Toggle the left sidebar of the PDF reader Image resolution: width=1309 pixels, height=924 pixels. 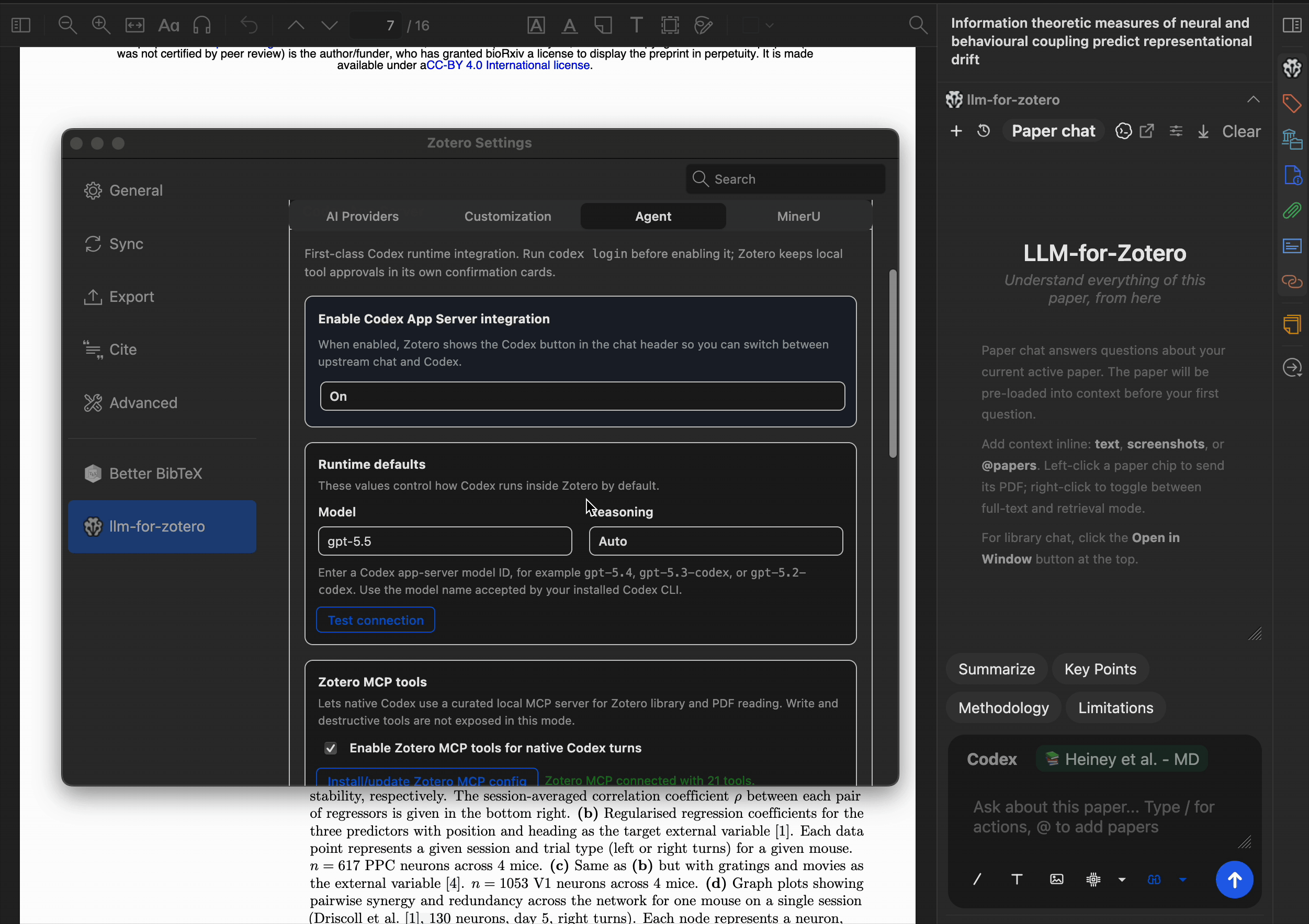(21, 25)
